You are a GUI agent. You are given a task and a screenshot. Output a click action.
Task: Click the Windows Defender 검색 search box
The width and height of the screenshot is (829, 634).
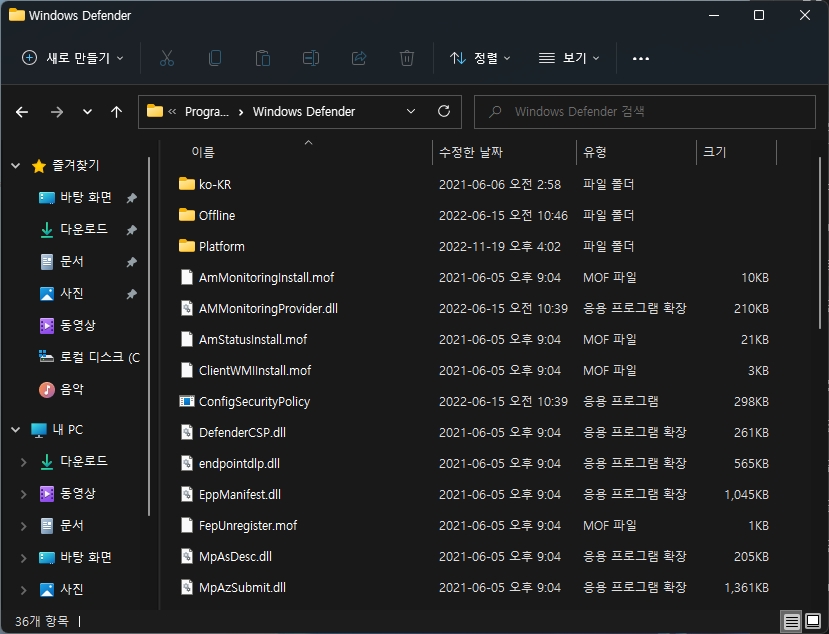[x=644, y=112]
